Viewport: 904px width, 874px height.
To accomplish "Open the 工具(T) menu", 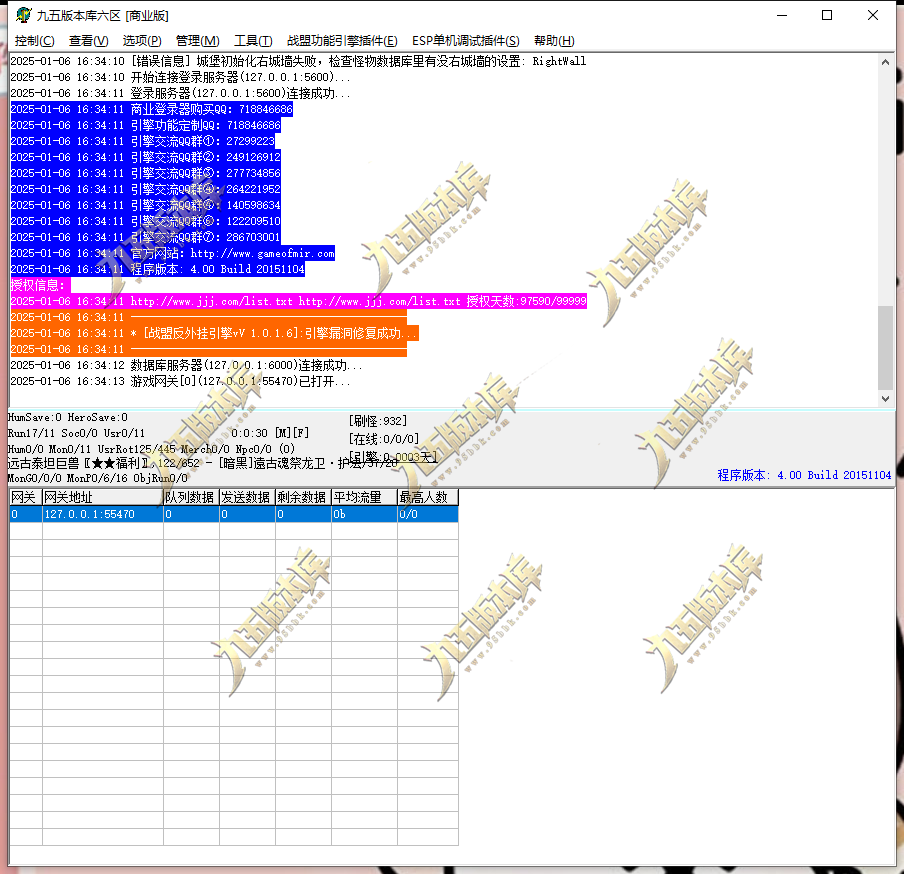I will [253, 40].
